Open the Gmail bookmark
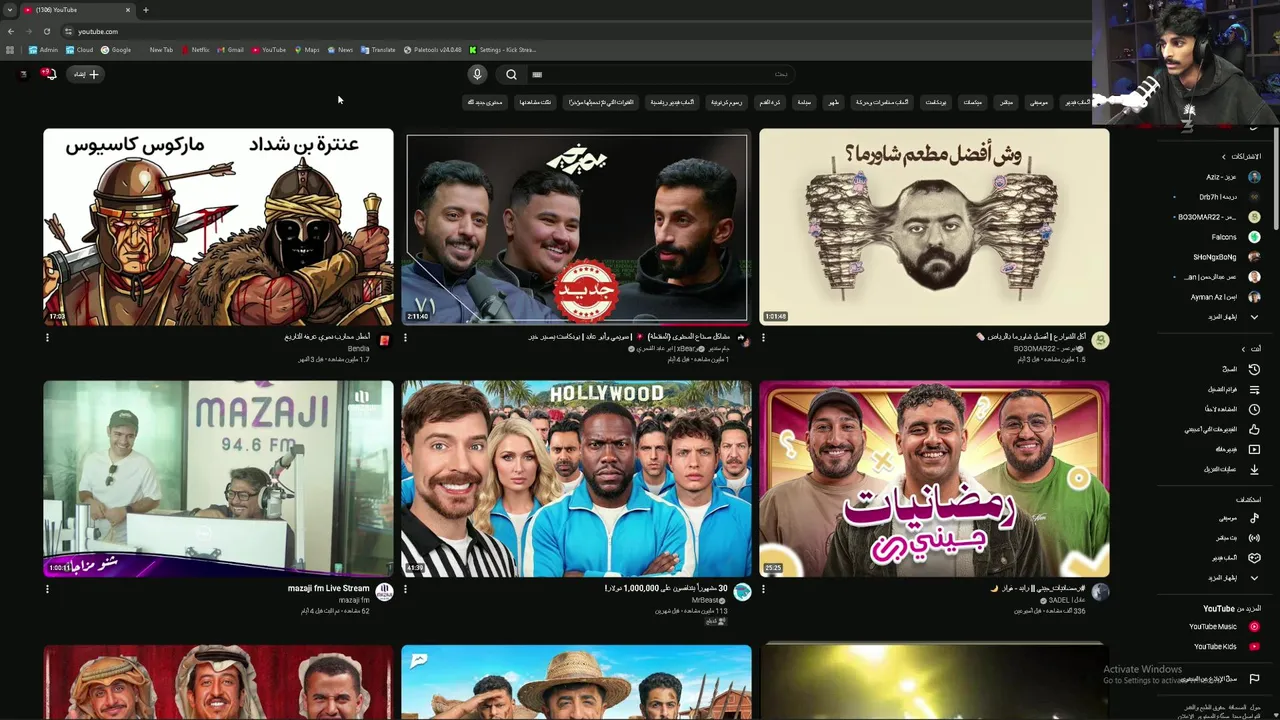The image size is (1280, 720). point(231,49)
